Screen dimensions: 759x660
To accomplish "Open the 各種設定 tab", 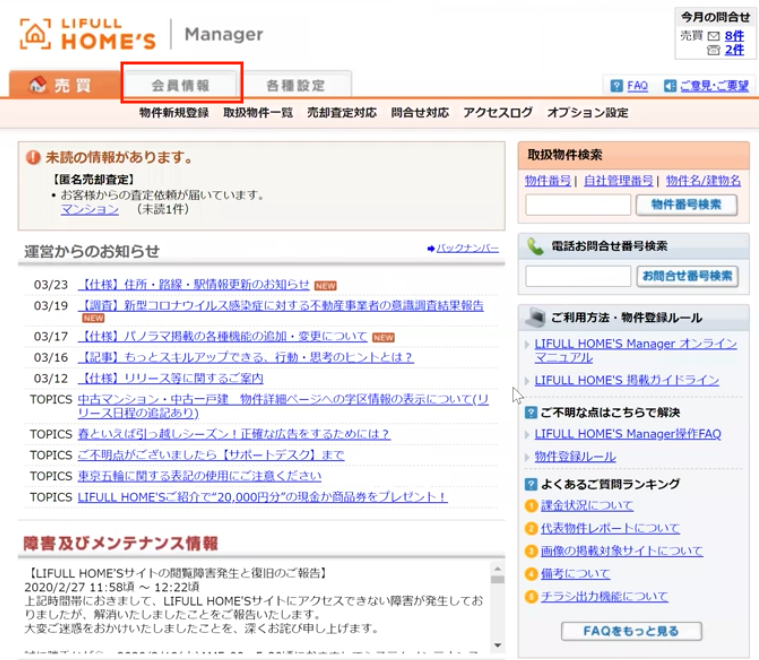I will (295, 85).
